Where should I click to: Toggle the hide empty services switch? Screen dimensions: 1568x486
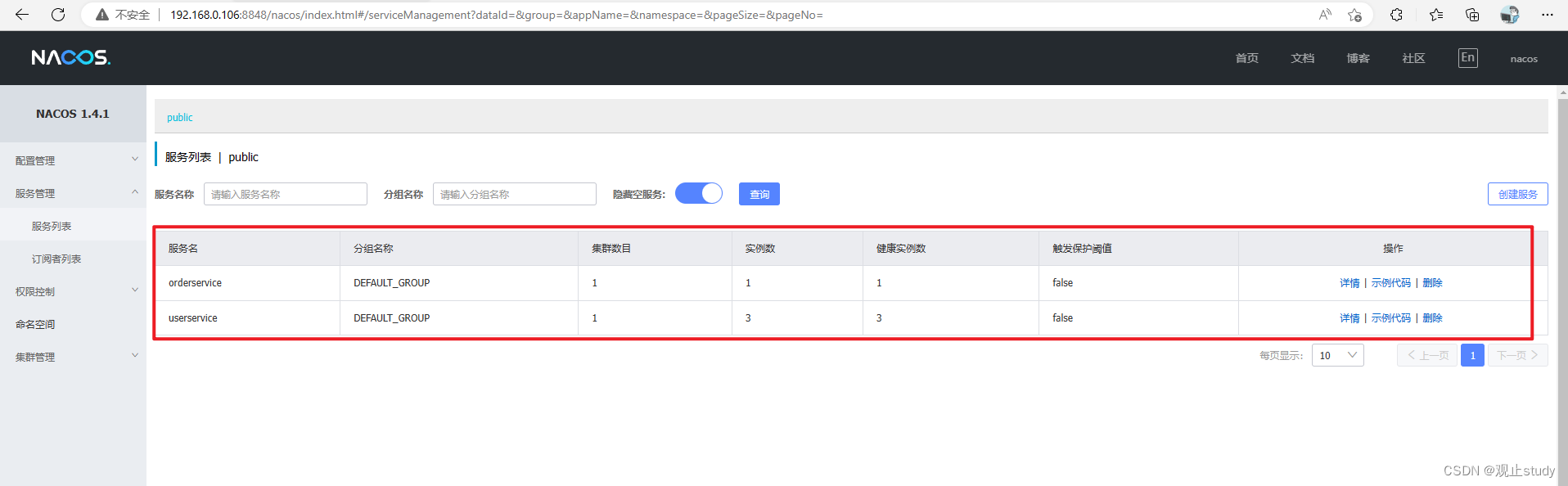pyautogui.click(x=699, y=194)
